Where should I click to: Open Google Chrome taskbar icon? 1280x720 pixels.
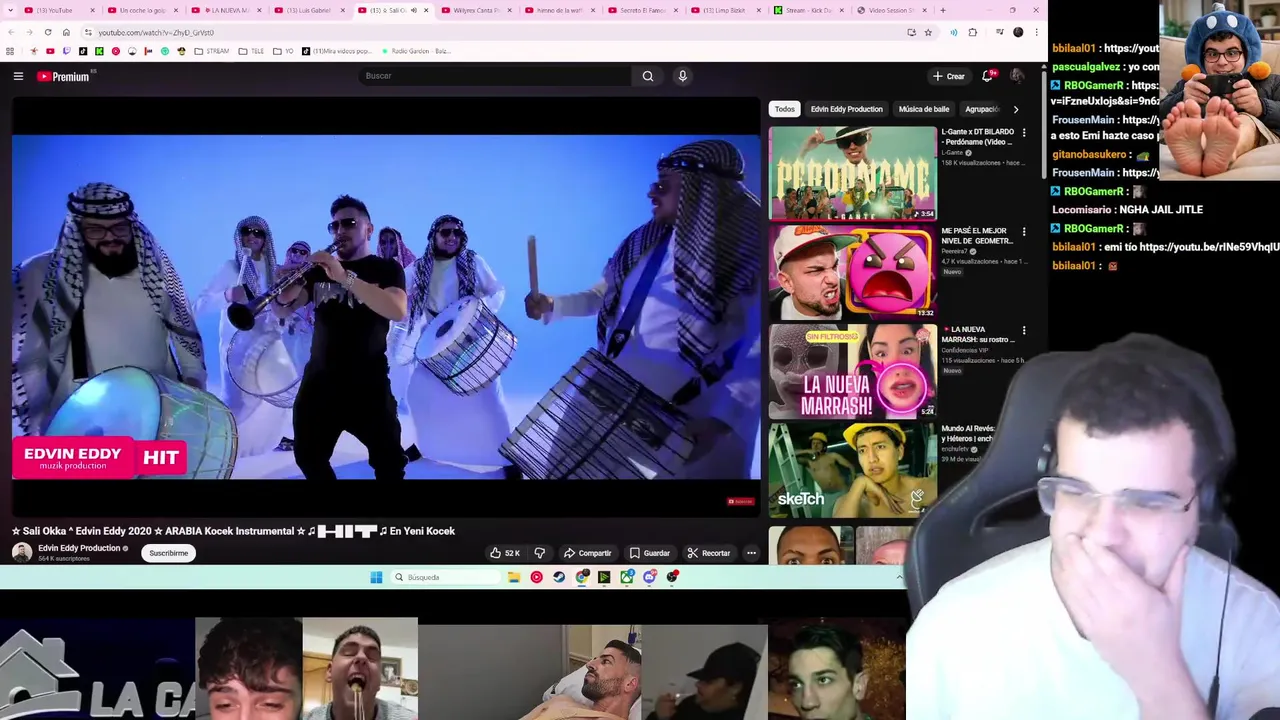coord(582,577)
